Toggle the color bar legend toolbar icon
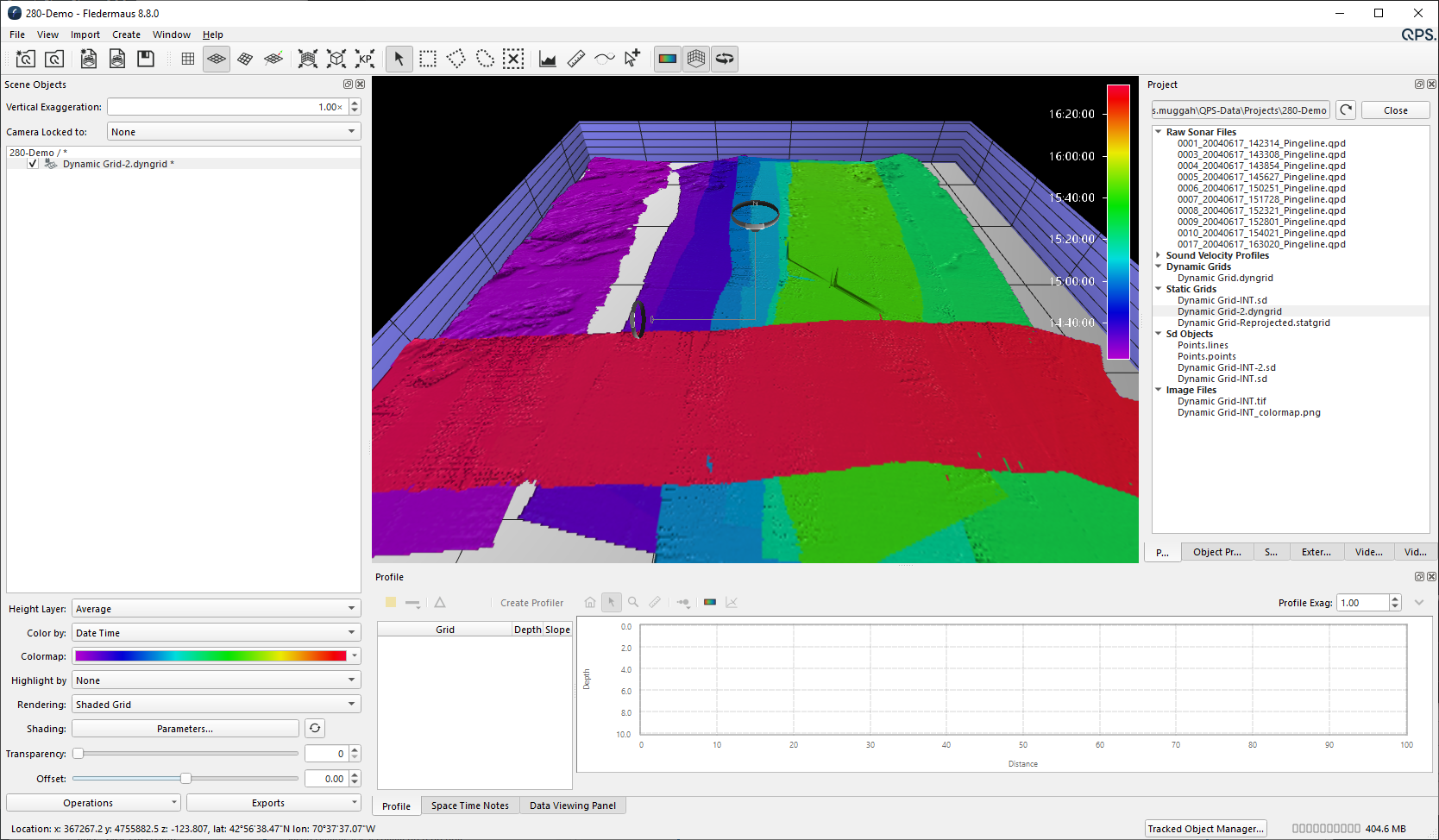The width and height of the screenshot is (1439, 840). coord(667,59)
